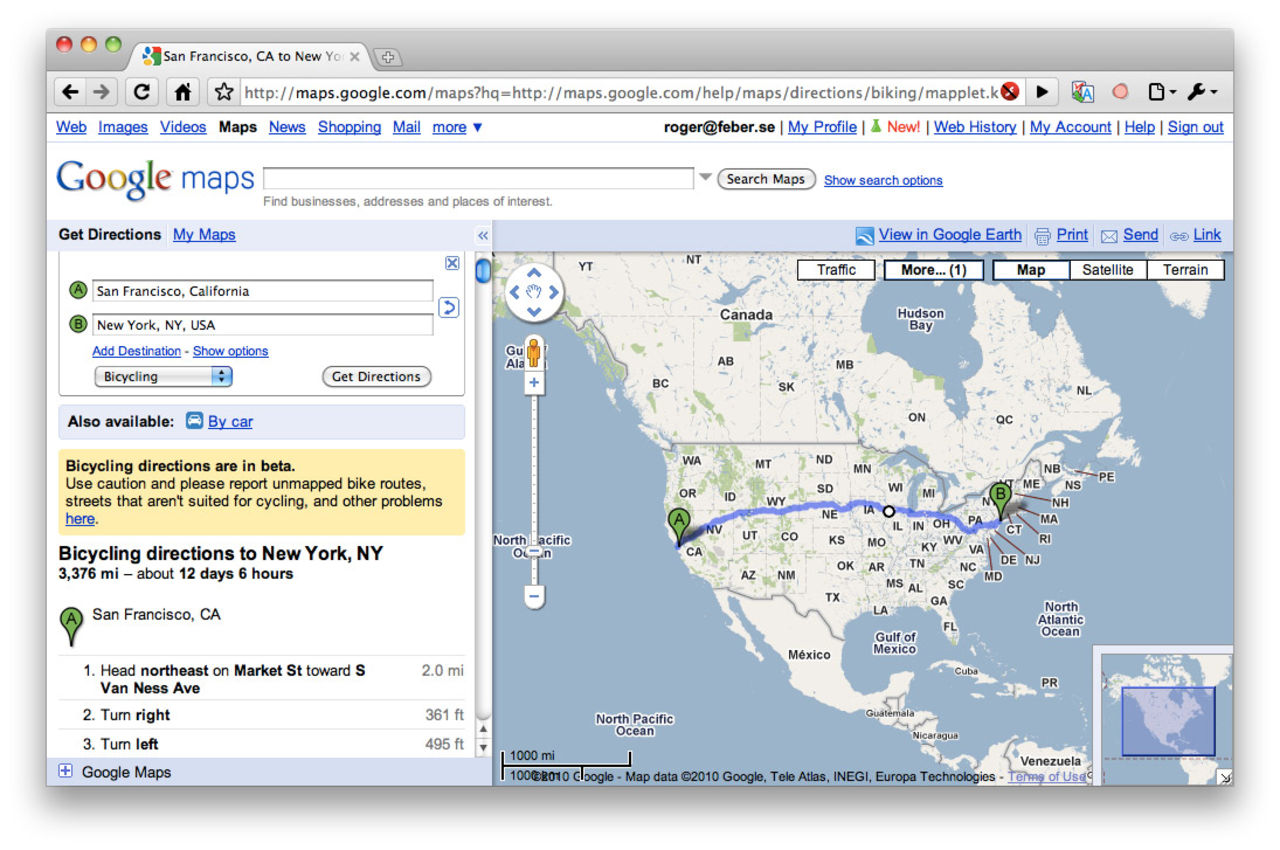Swap start and end destinations
This screenshot has width=1280, height=850.
(449, 307)
